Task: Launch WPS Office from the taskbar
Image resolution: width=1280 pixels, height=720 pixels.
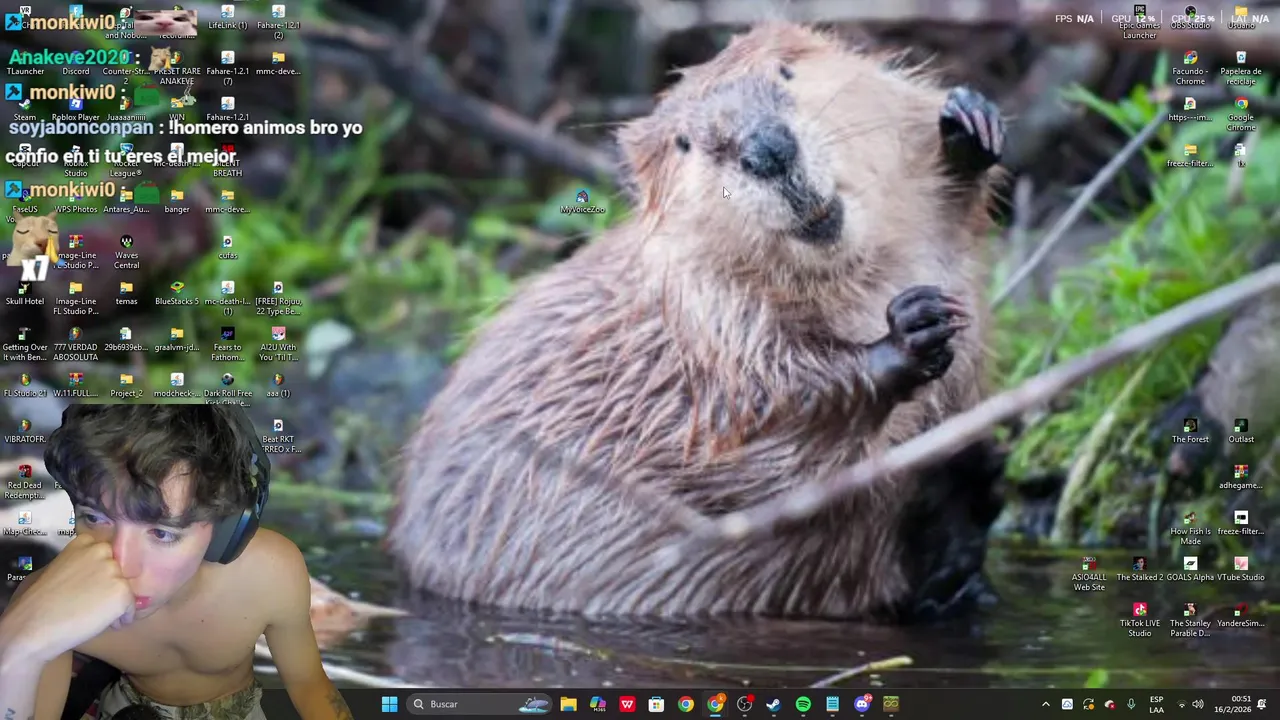Action: click(x=627, y=704)
